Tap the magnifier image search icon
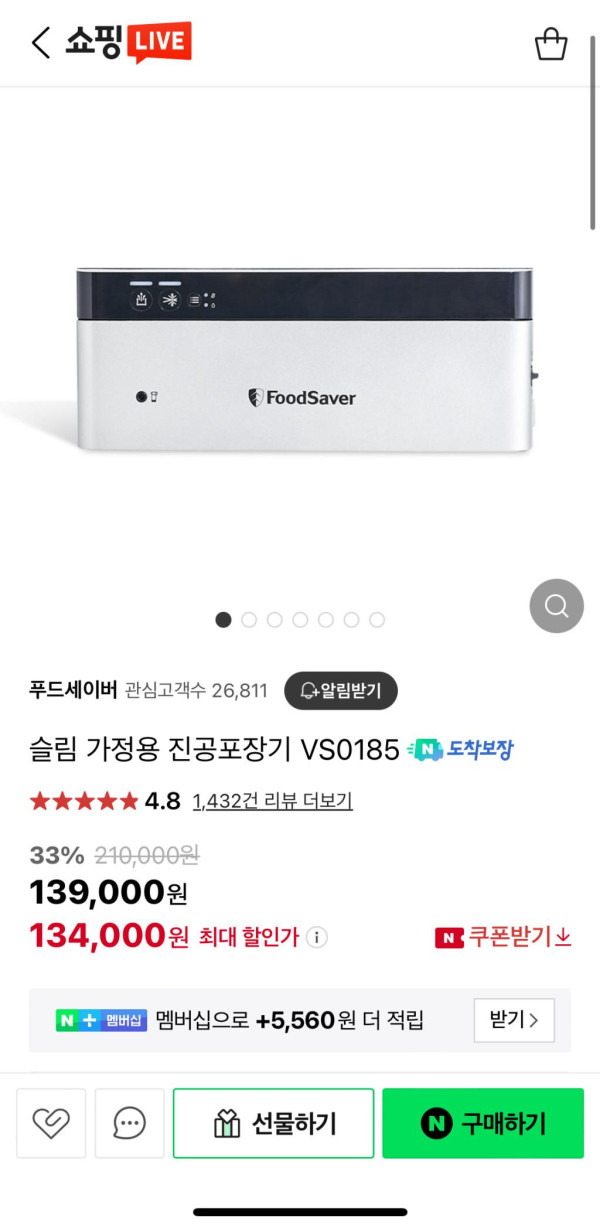 tap(556, 606)
